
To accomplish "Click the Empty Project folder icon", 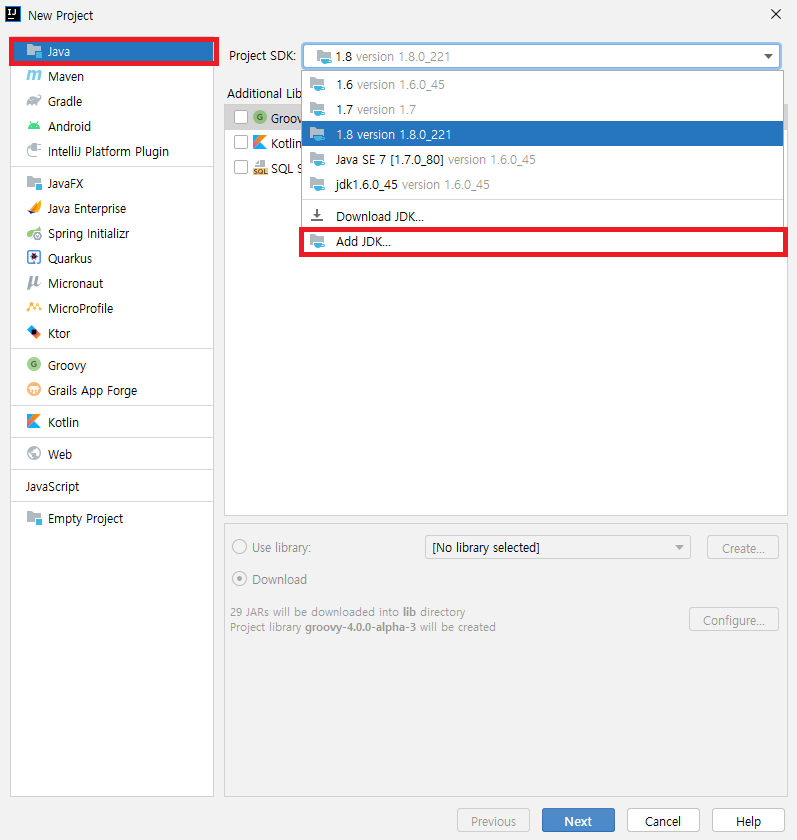I will (34, 518).
